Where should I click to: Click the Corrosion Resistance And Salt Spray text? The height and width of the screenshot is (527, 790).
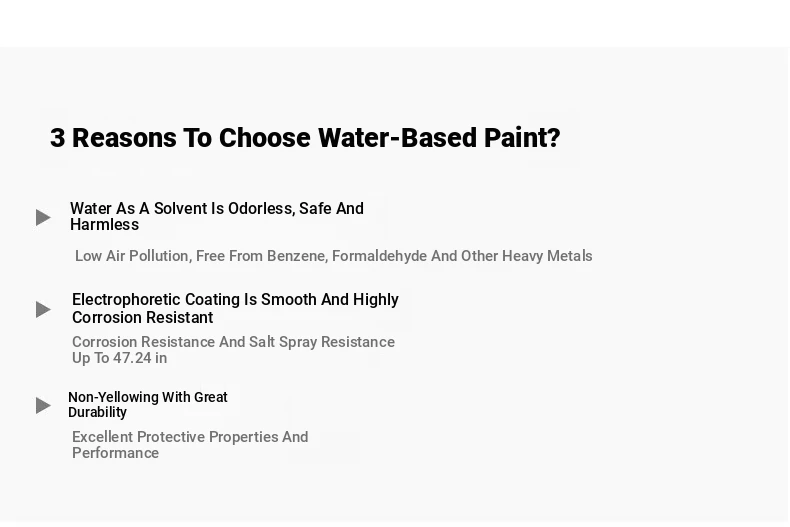(233, 342)
